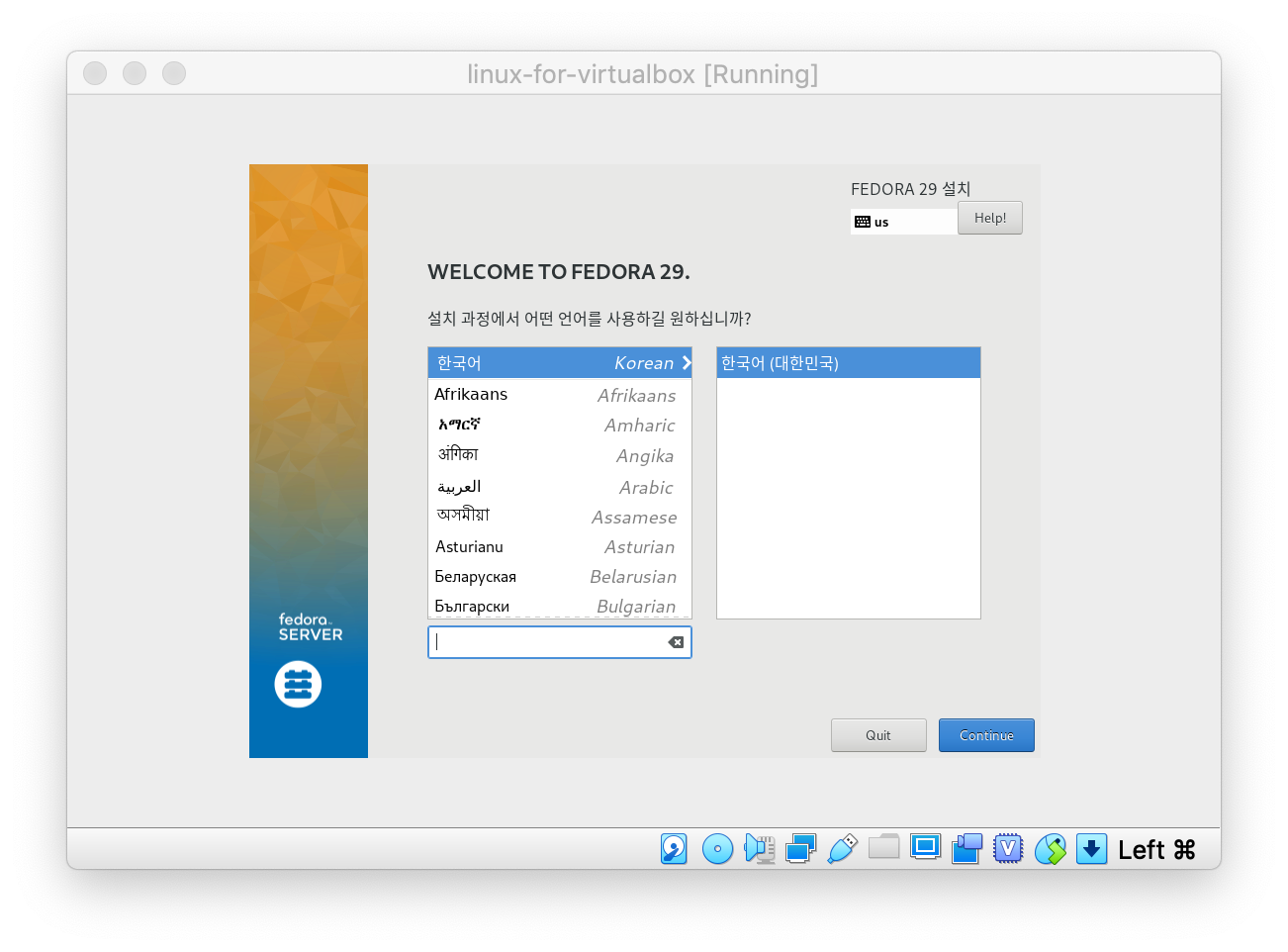This screenshot has height=952, width=1288.
Task: Select Amharic in the language list
Action: click(560, 425)
